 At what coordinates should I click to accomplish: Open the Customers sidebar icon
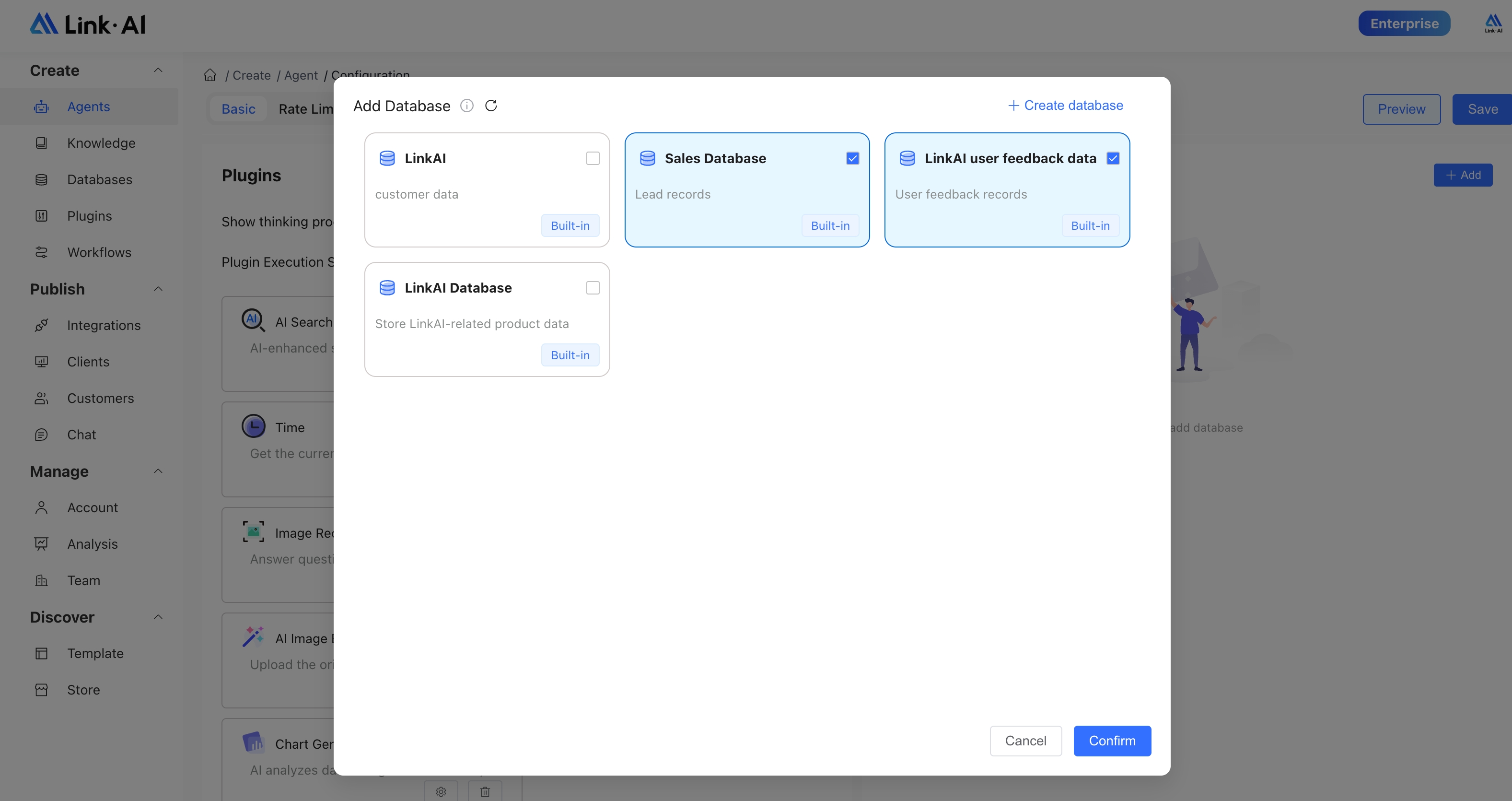[41, 398]
